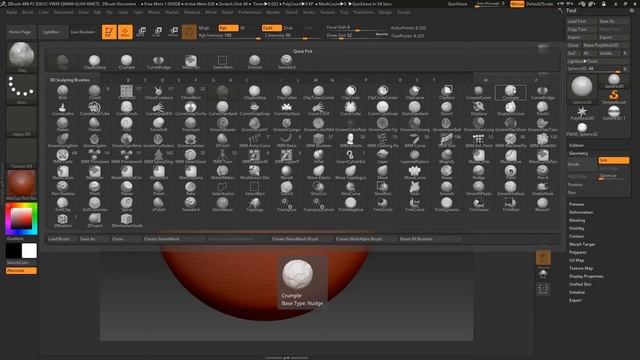640x360 pixels.
Task: Click the Load Brush button
Action: (60, 239)
